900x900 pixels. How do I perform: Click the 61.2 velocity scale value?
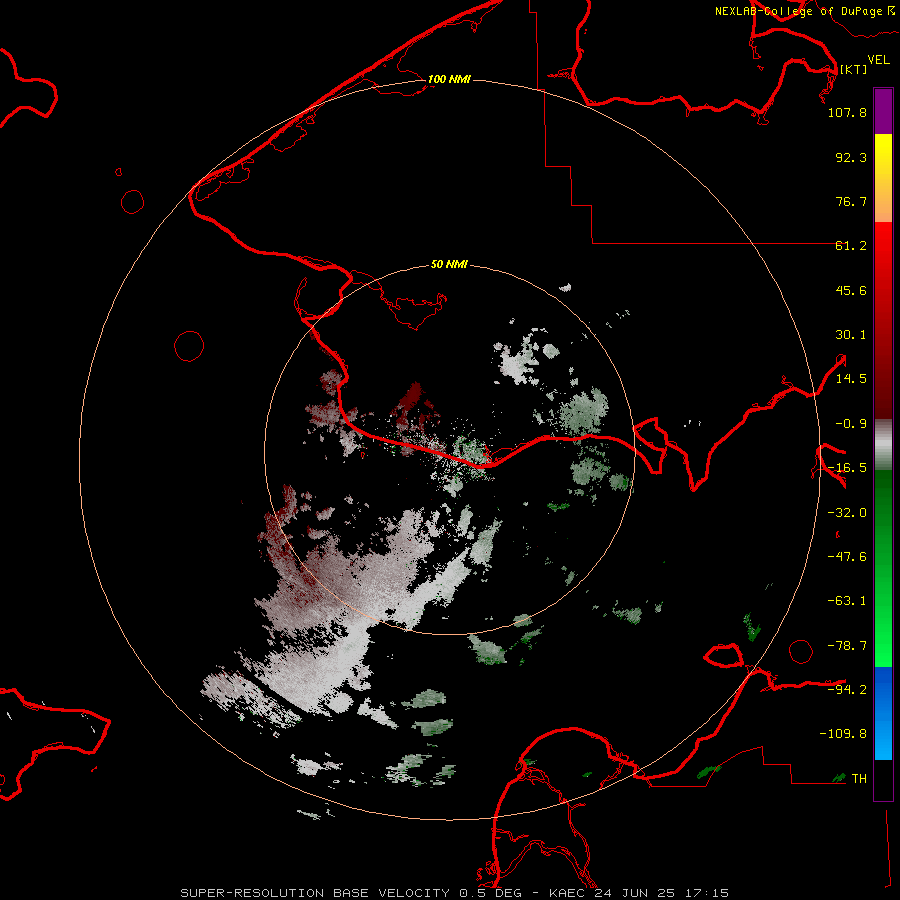851,246
